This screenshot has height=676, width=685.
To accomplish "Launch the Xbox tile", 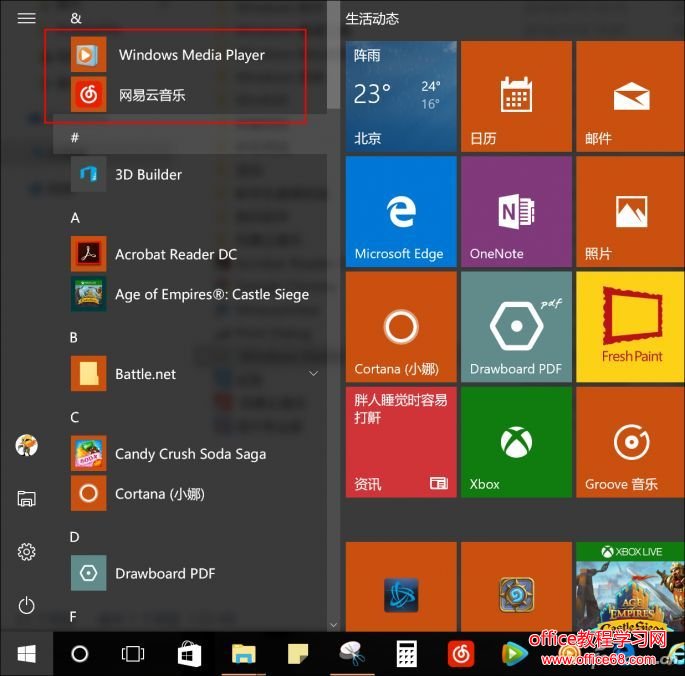I will pos(516,441).
